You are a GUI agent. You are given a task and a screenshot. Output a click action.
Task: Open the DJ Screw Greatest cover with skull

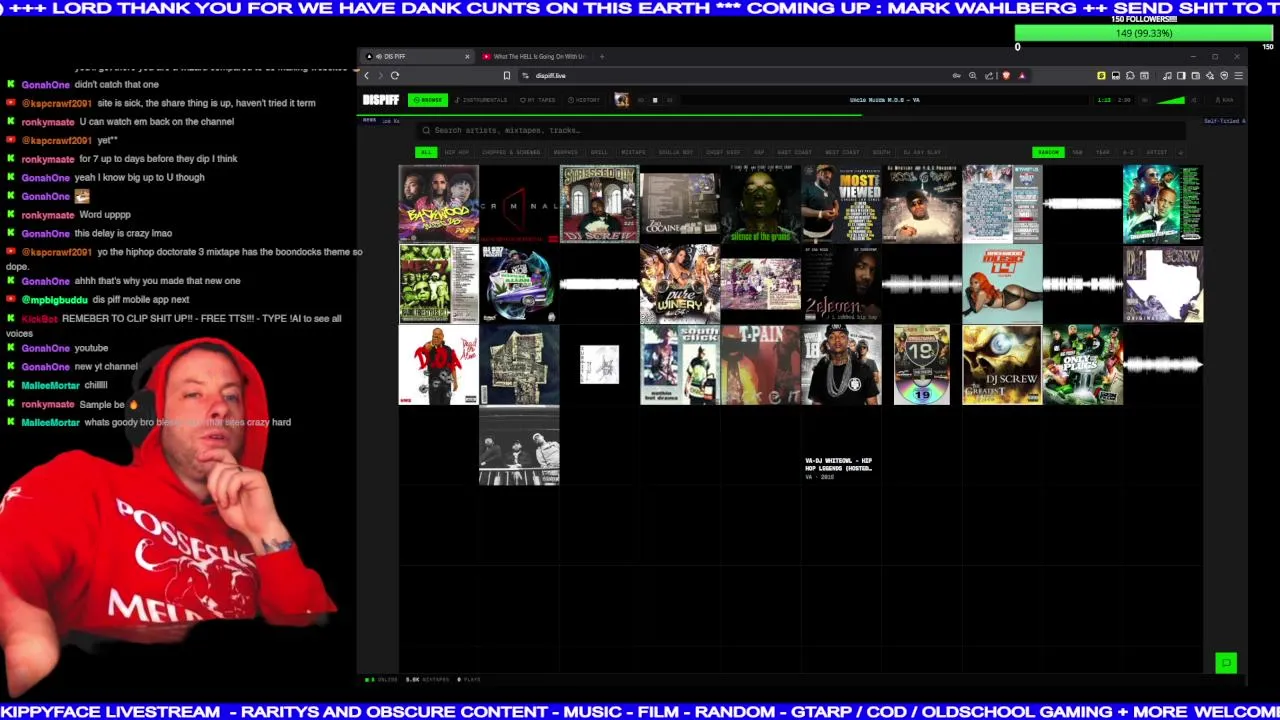pos(1002,365)
